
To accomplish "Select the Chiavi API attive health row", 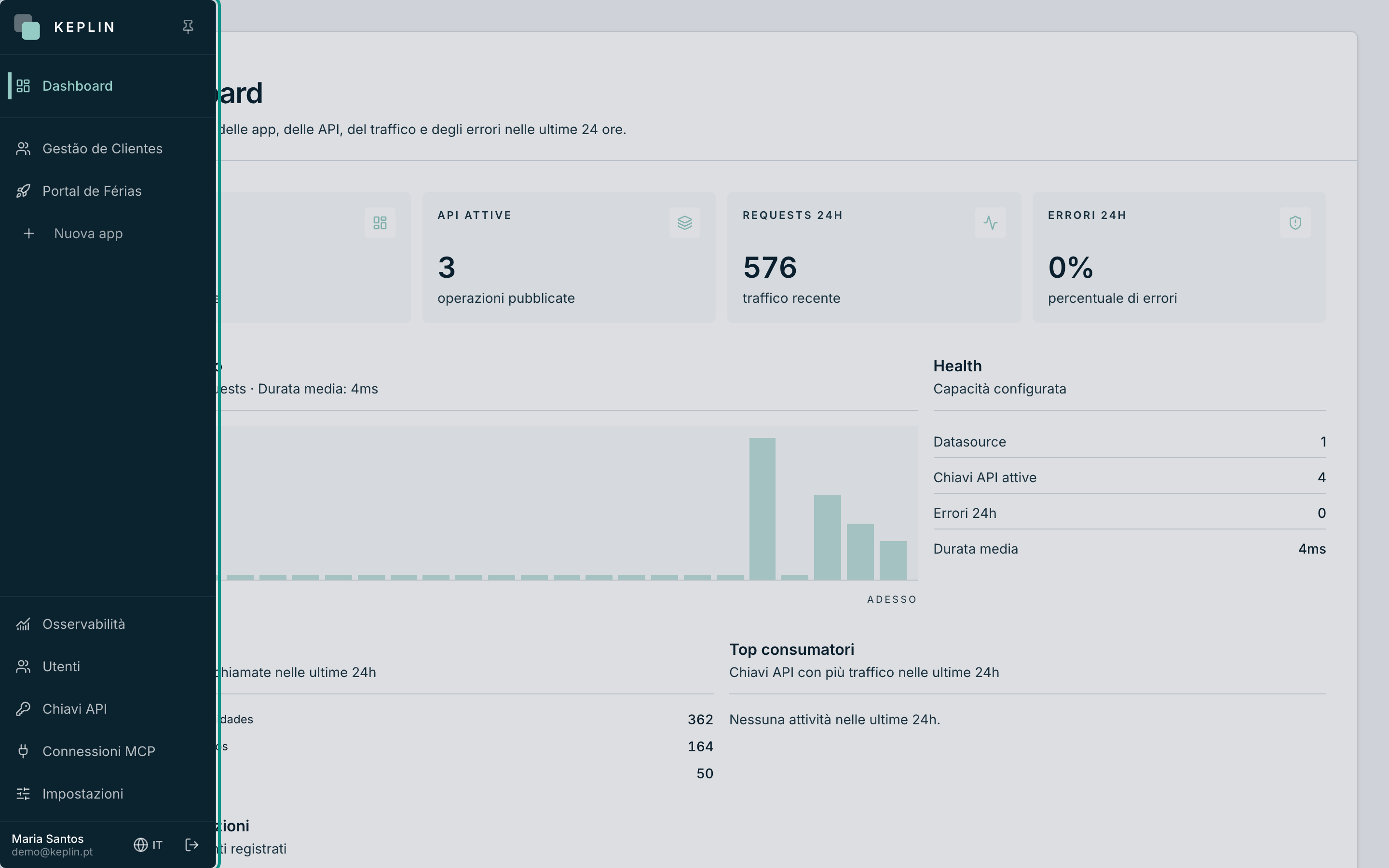I will (1130, 477).
